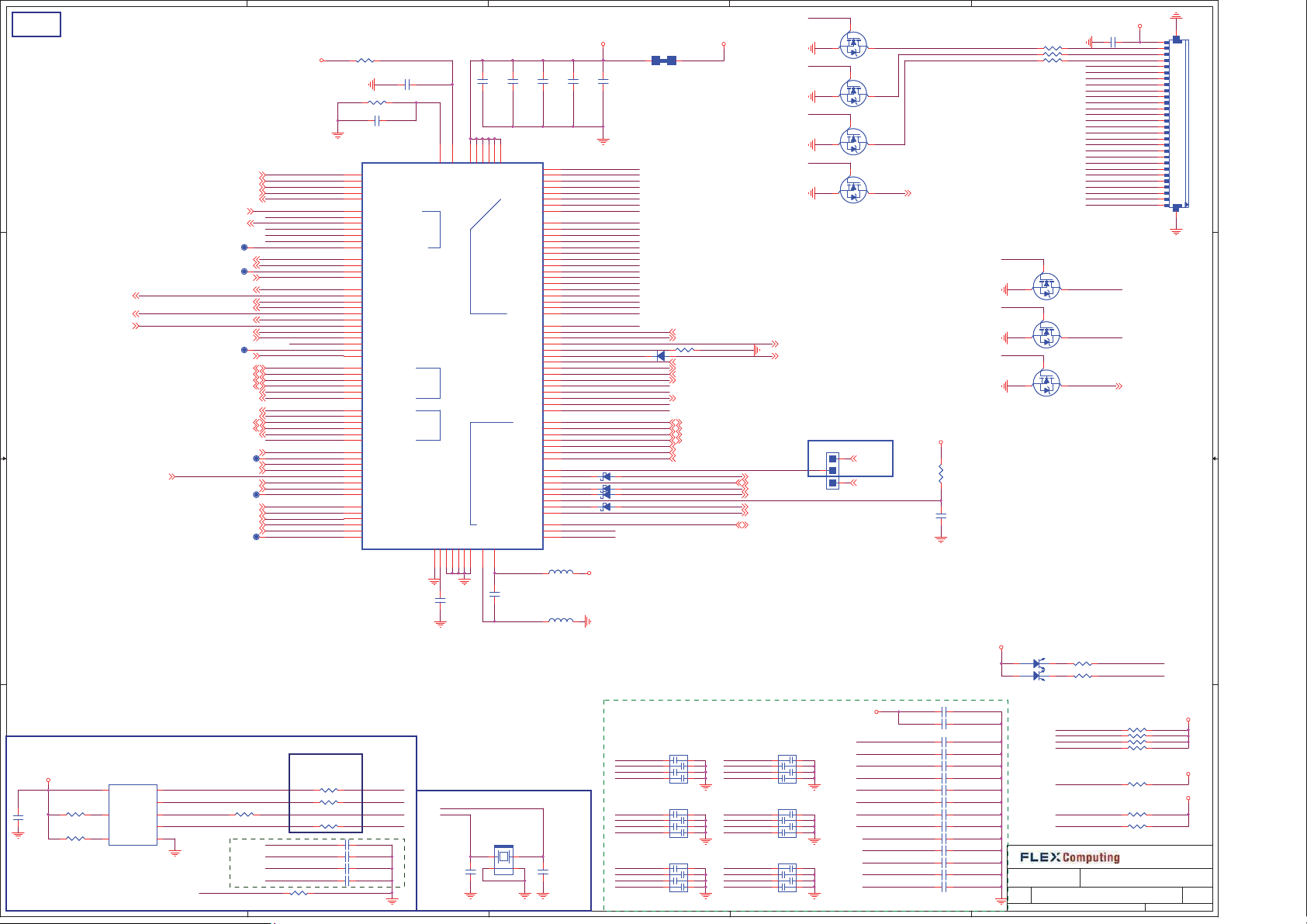Select the dual LED symbol pair
1307x924 pixels.
pos(1039,670)
